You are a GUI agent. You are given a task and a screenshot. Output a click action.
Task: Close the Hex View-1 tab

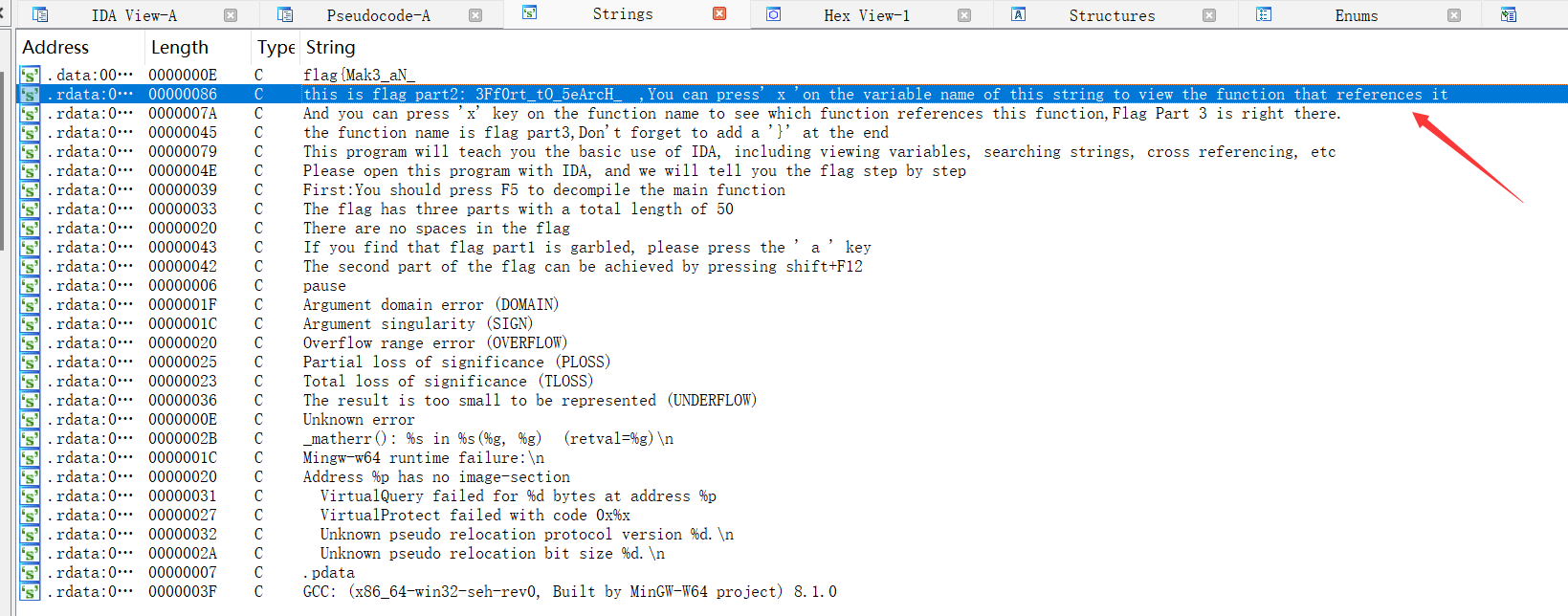(x=964, y=15)
